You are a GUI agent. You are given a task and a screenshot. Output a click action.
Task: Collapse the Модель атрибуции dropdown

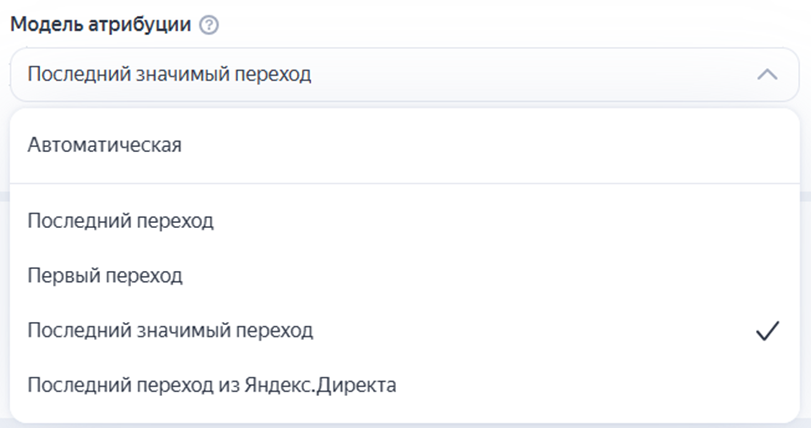coord(766,74)
